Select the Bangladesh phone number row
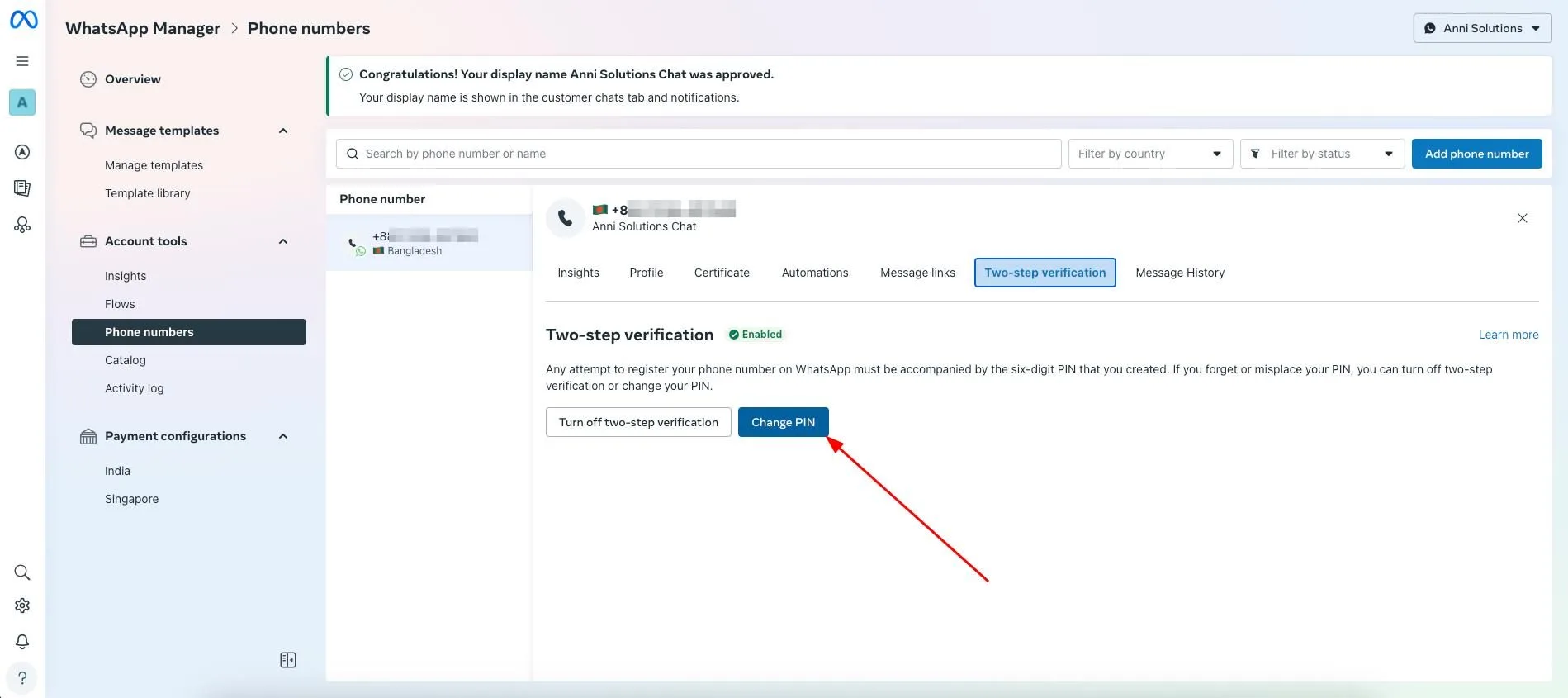 [x=429, y=243]
